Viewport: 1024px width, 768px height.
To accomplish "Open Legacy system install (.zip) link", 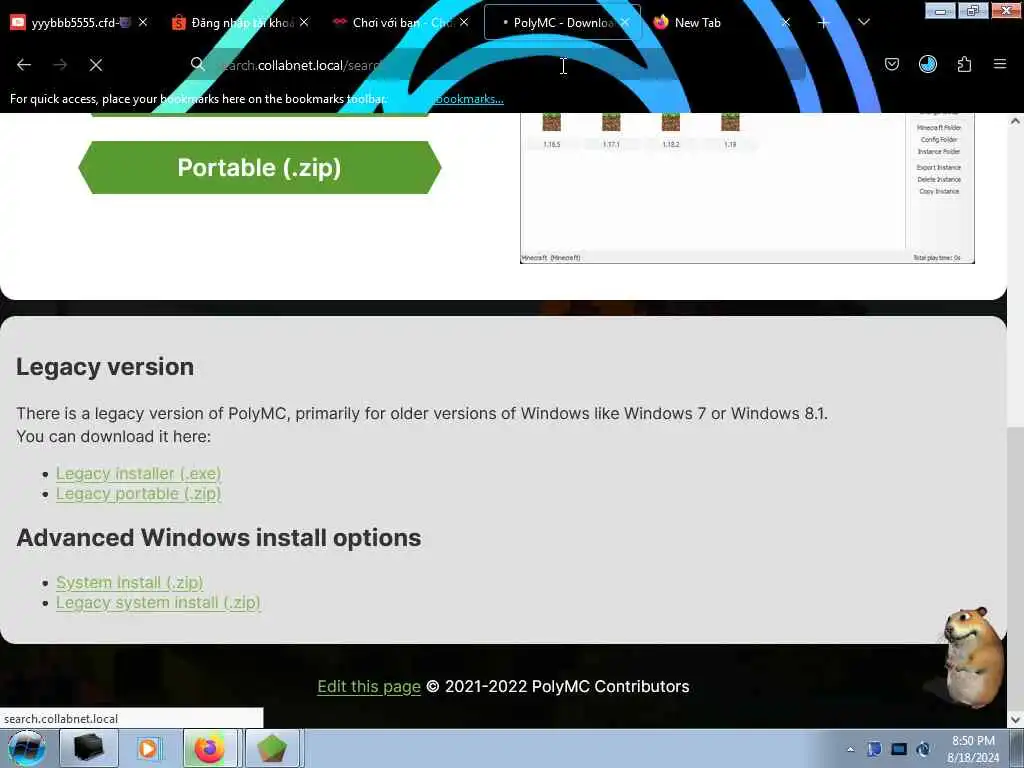I will [x=158, y=603].
